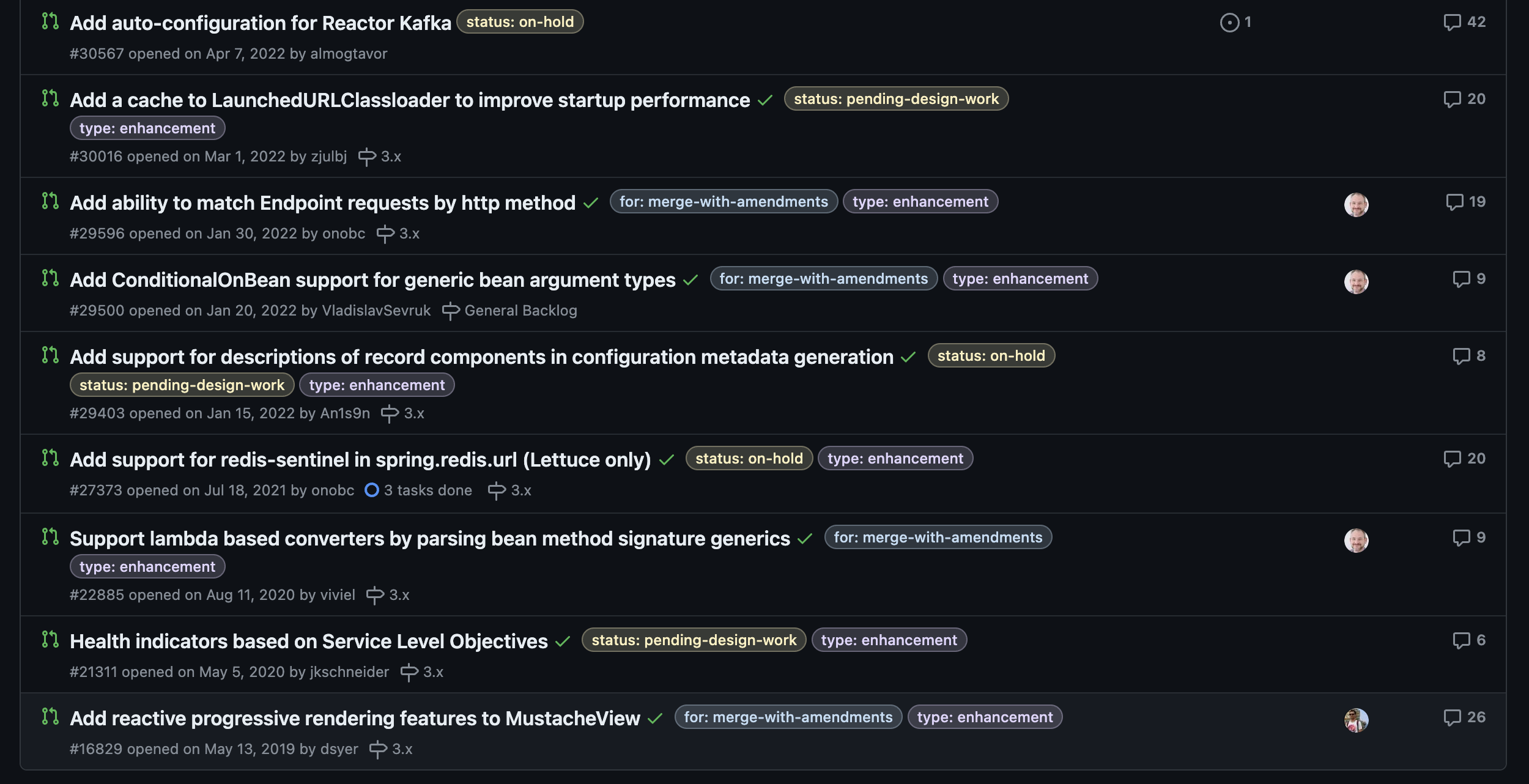Open author jkschneider's pull requests
1529x784 pixels.
[349, 672]
